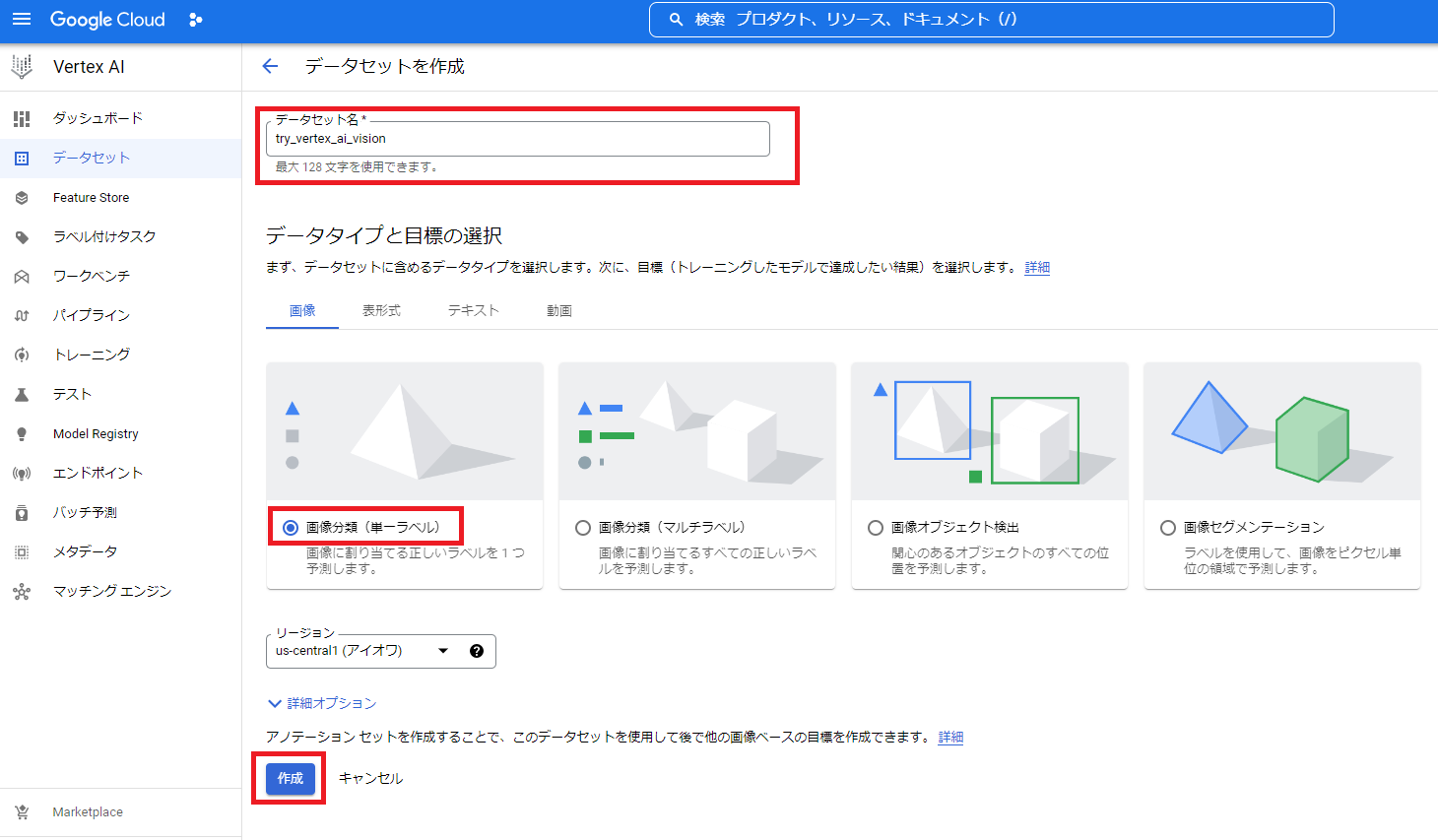Open the project selector dots icon
1438x840 pixels.
(x=196, y=20)
